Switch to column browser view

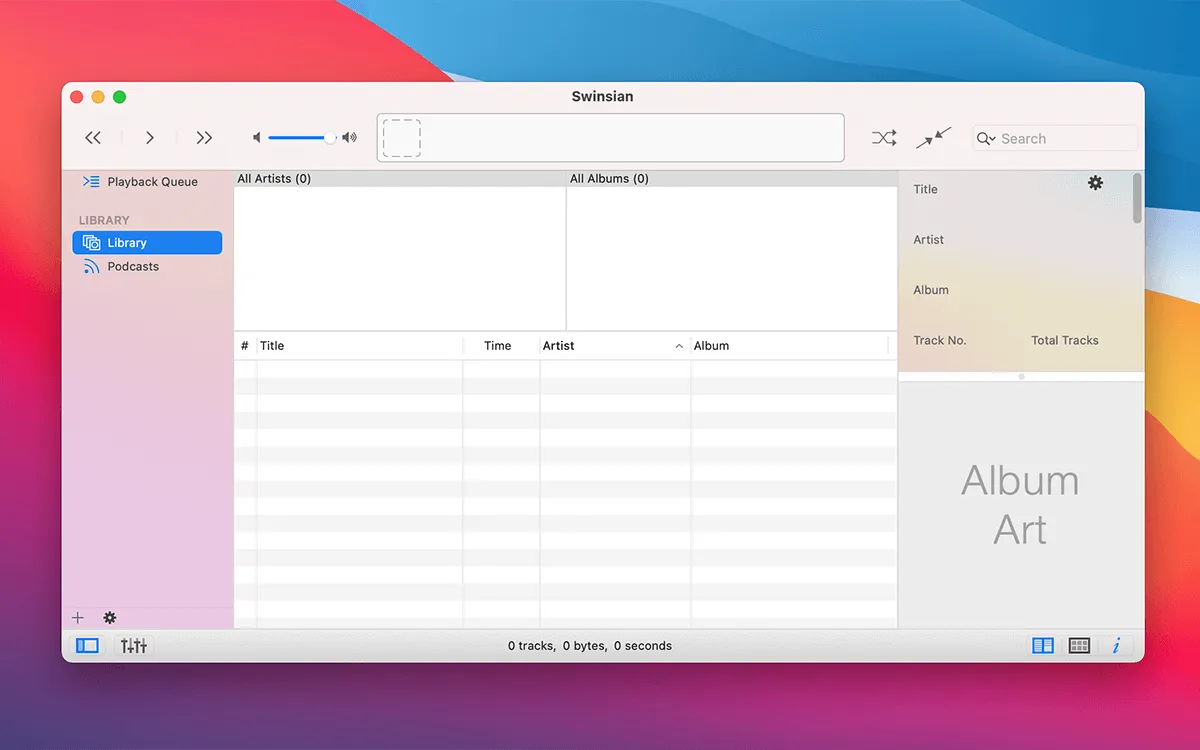click(1043, 646)
